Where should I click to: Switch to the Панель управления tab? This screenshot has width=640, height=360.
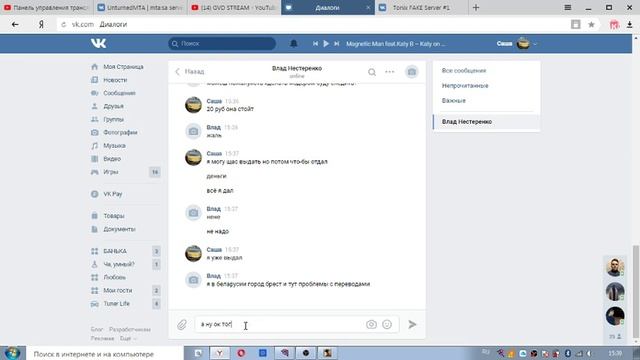(46, 7)
